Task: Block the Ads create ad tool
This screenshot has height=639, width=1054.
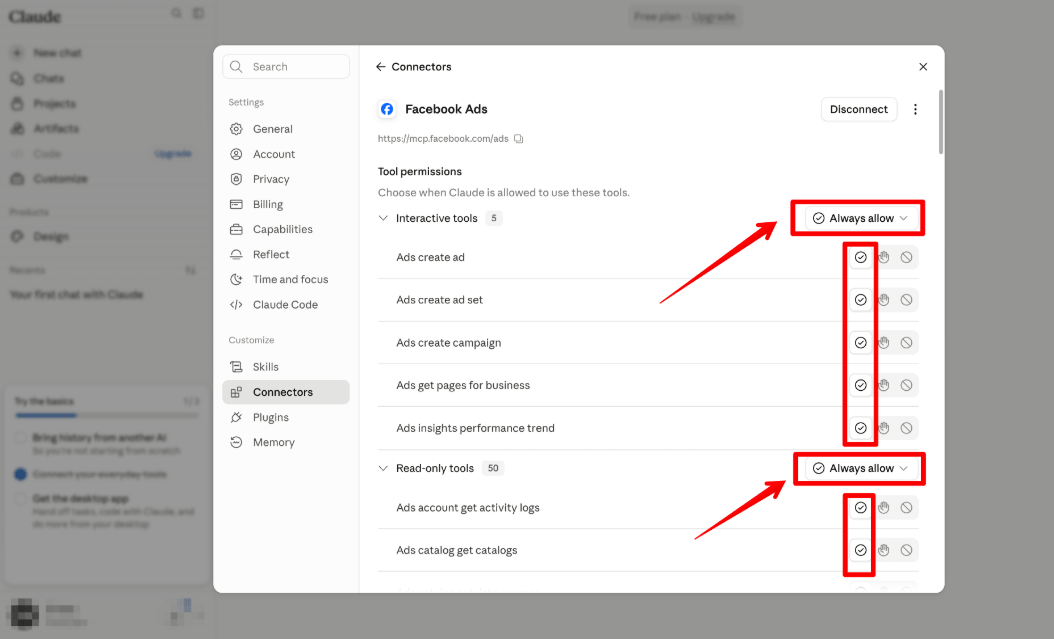Action: 906,257
